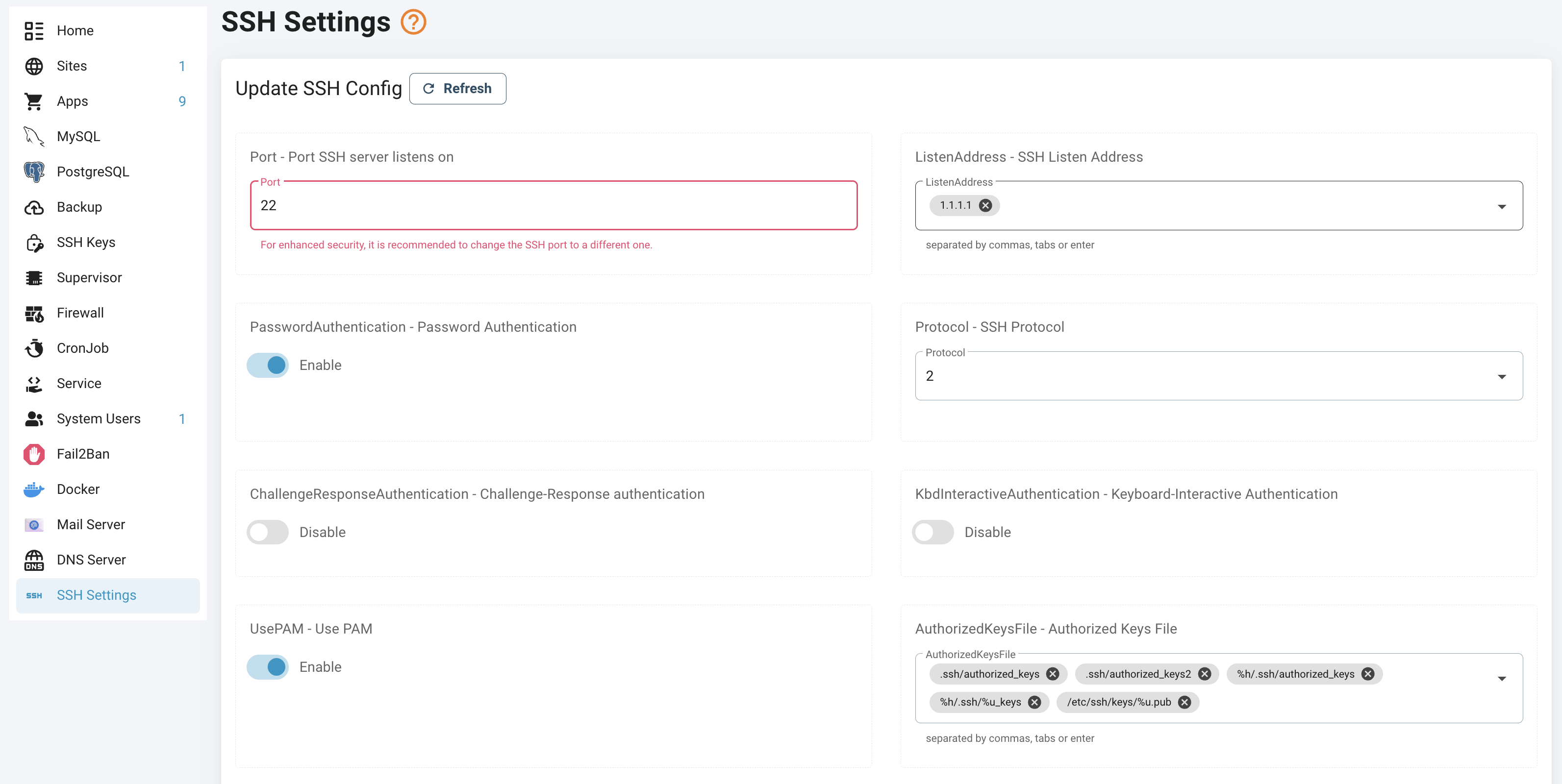Delete the /etc/ssh/keys/%u.pub chip
Viewport: 1562px width, 784px height.
(x=1184, y=702)
